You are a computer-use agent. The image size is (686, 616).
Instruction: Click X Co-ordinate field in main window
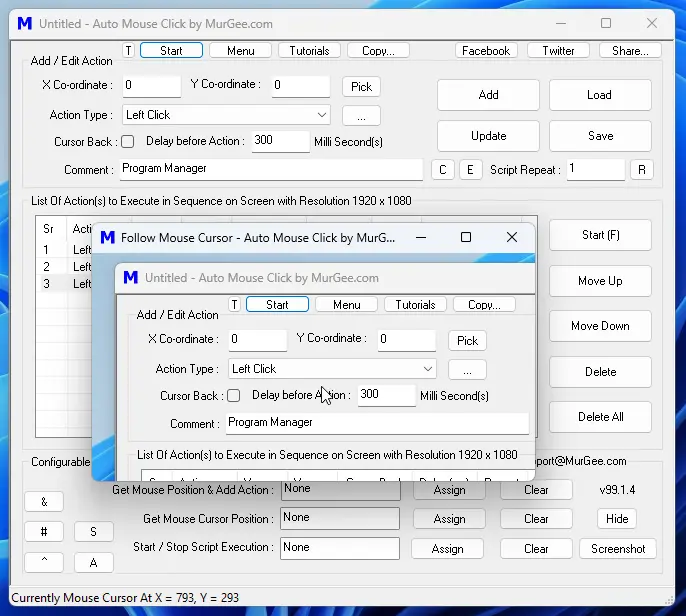151,85
